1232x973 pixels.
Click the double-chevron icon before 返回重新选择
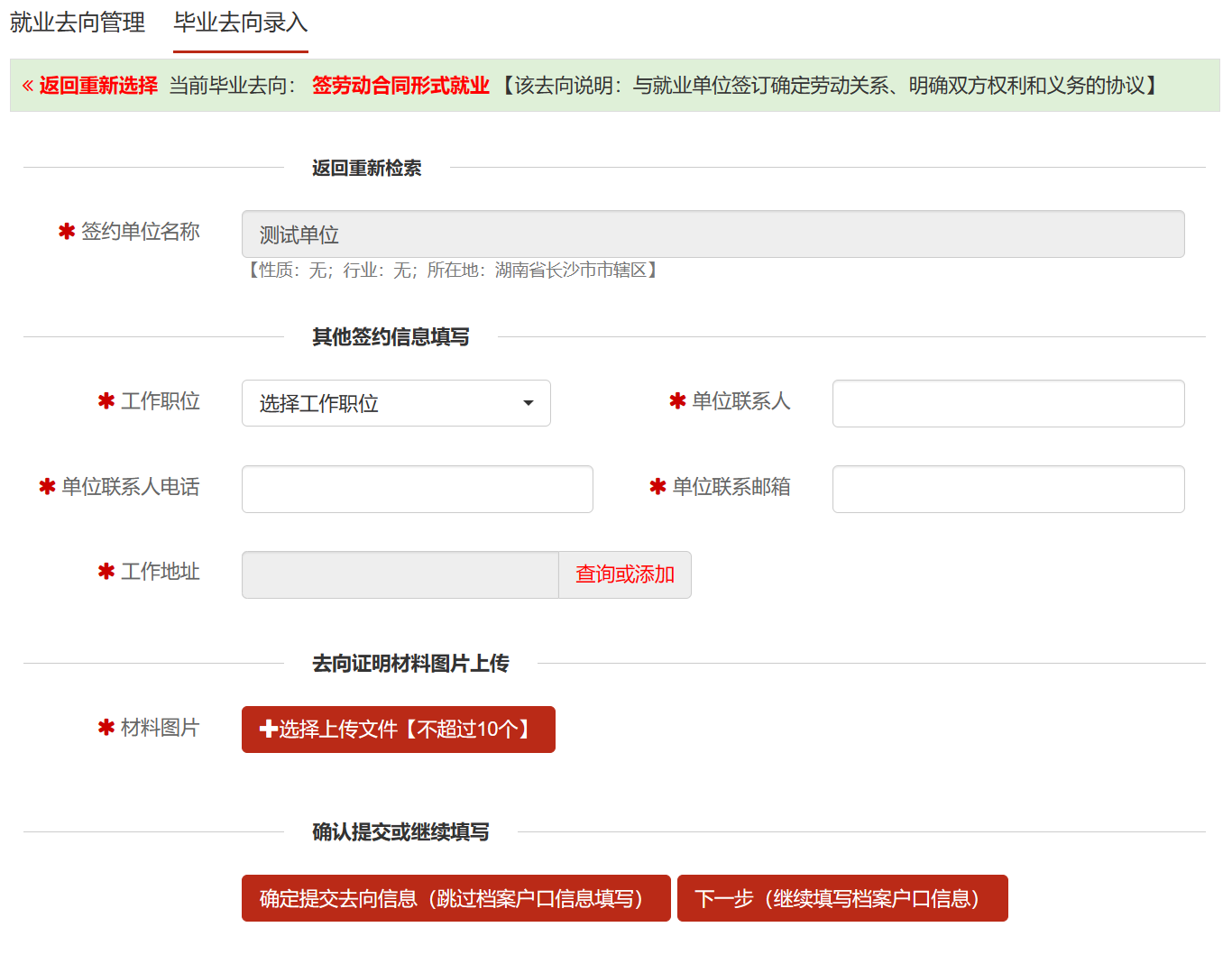click(28, 86)
